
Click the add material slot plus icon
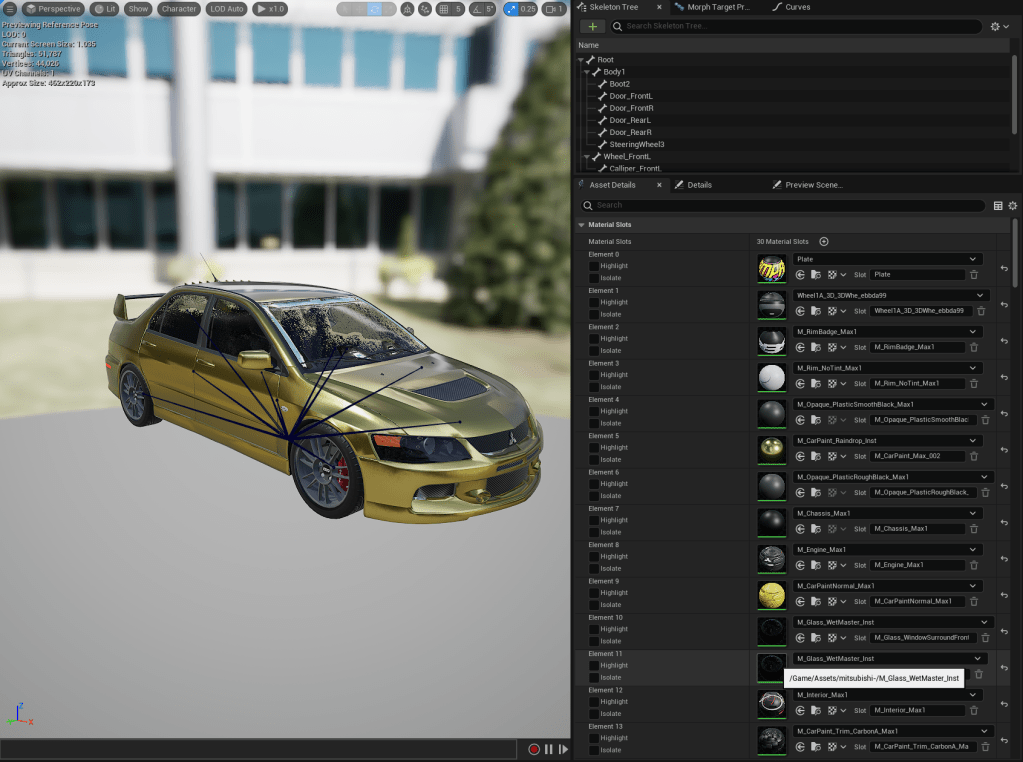pos(824,241)
